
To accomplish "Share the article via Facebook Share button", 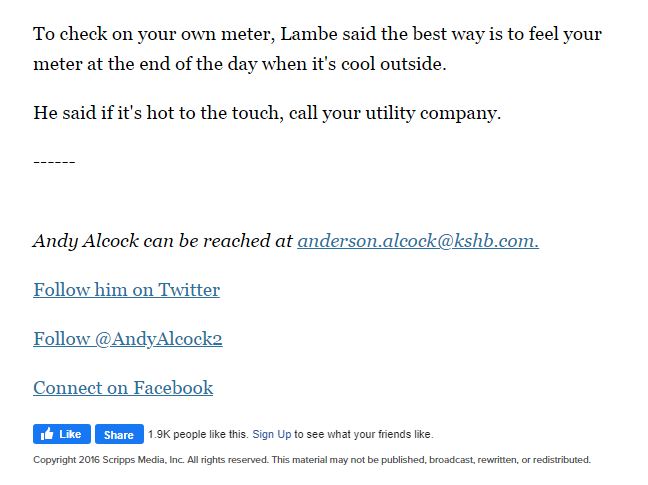I will [119, 434].
